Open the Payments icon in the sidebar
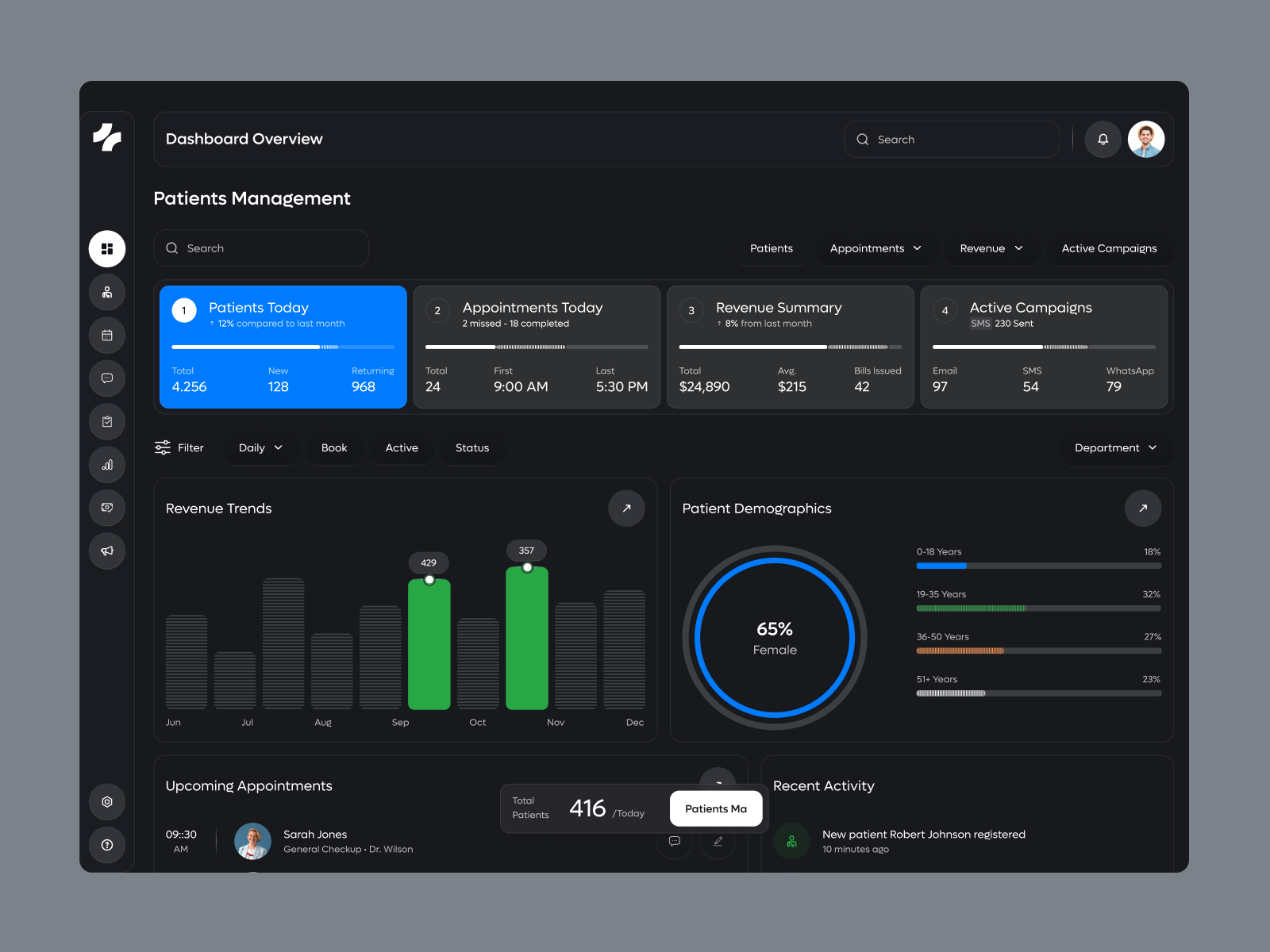The height and width of the screenshot is (952, 1270). coord(107,508)
